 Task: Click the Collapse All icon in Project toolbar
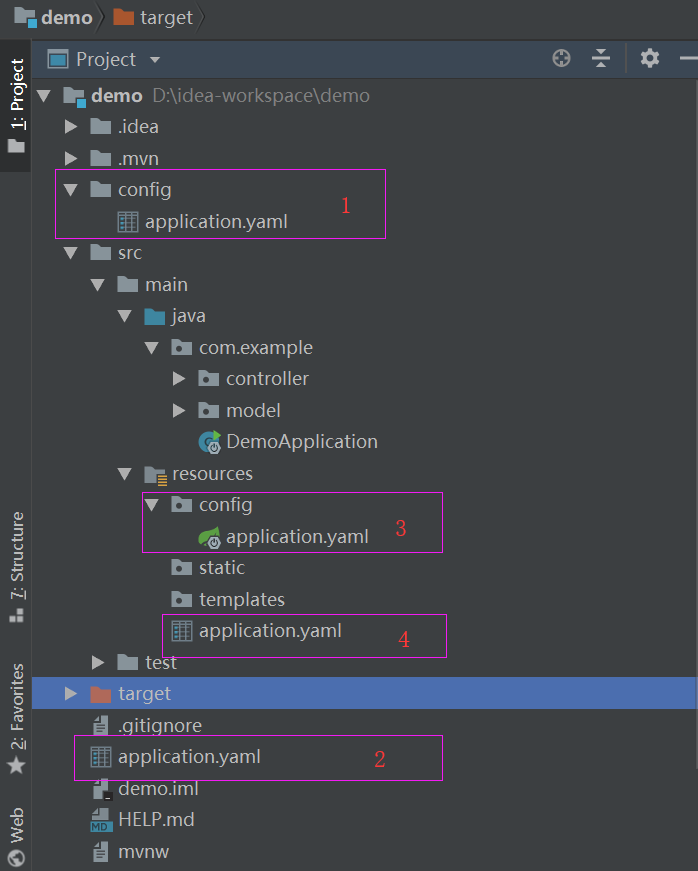pyautogui.click(x=601, y=58)
